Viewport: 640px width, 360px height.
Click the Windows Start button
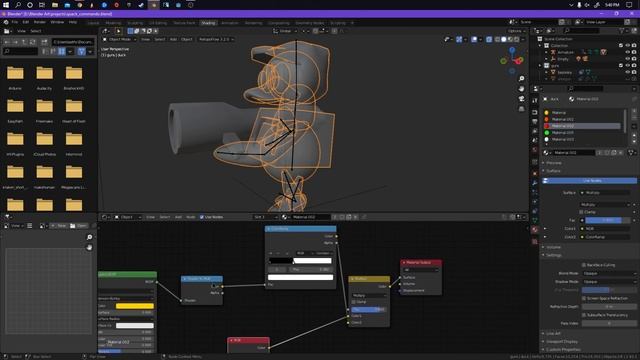click(x=6, y=5)
